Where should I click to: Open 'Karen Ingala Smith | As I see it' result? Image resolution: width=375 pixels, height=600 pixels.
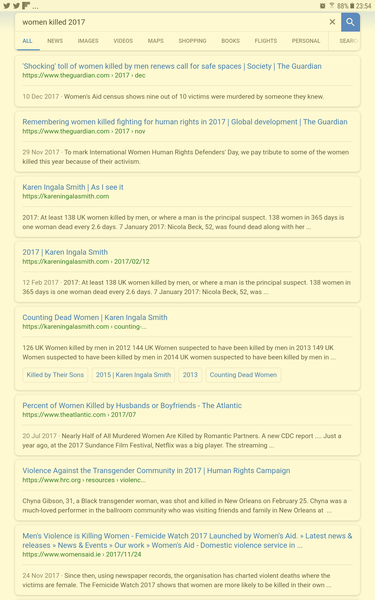(73, 187)
